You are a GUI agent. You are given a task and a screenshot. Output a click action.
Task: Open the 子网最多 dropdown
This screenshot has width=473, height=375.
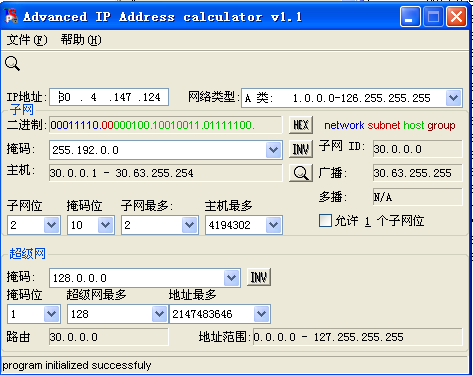190,225
